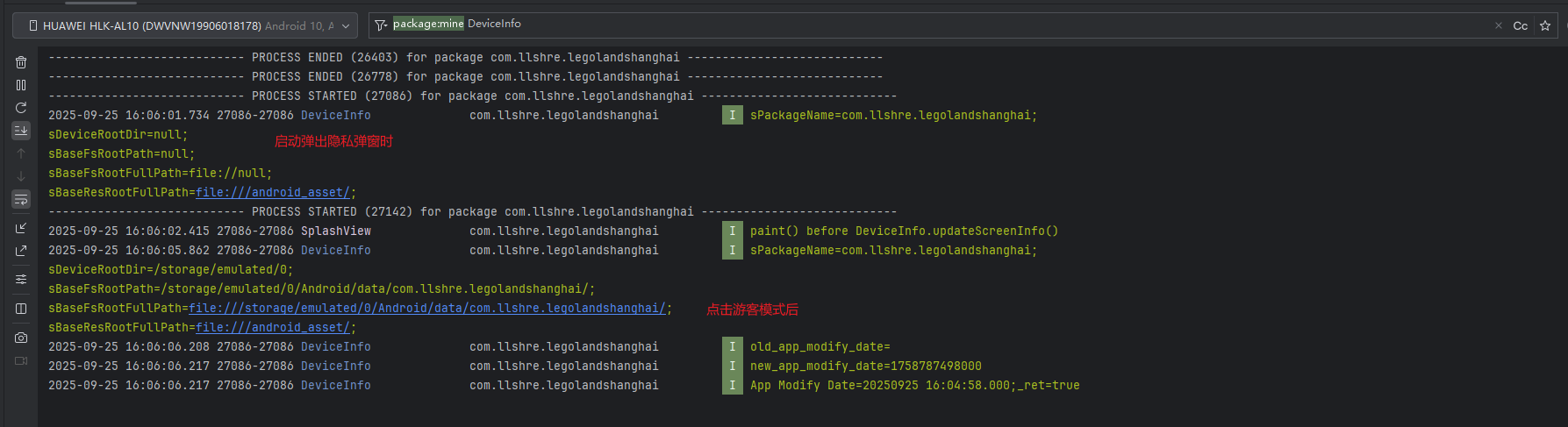Restart logcat using the refresh icon
Image resolution: width=1568 pixels, height=427 pixels.
click(x=21, y=108)
